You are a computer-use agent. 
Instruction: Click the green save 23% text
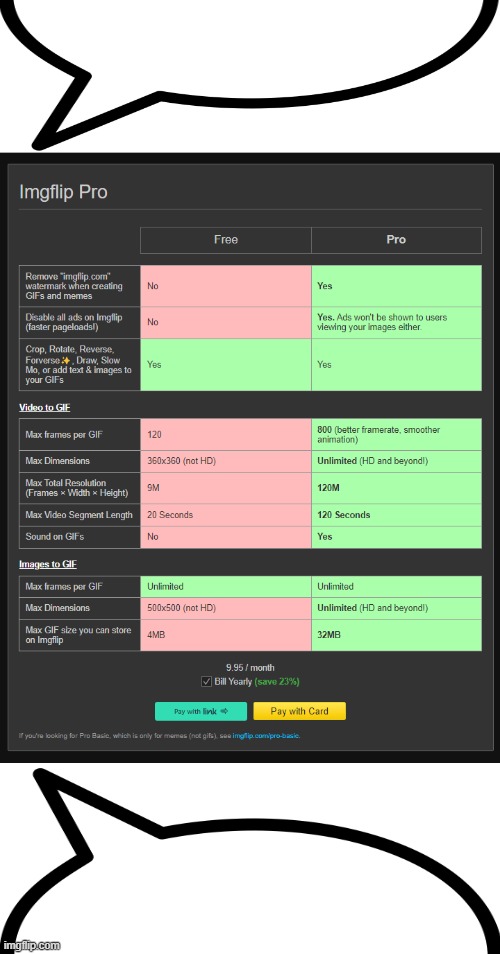coord(277,682)
